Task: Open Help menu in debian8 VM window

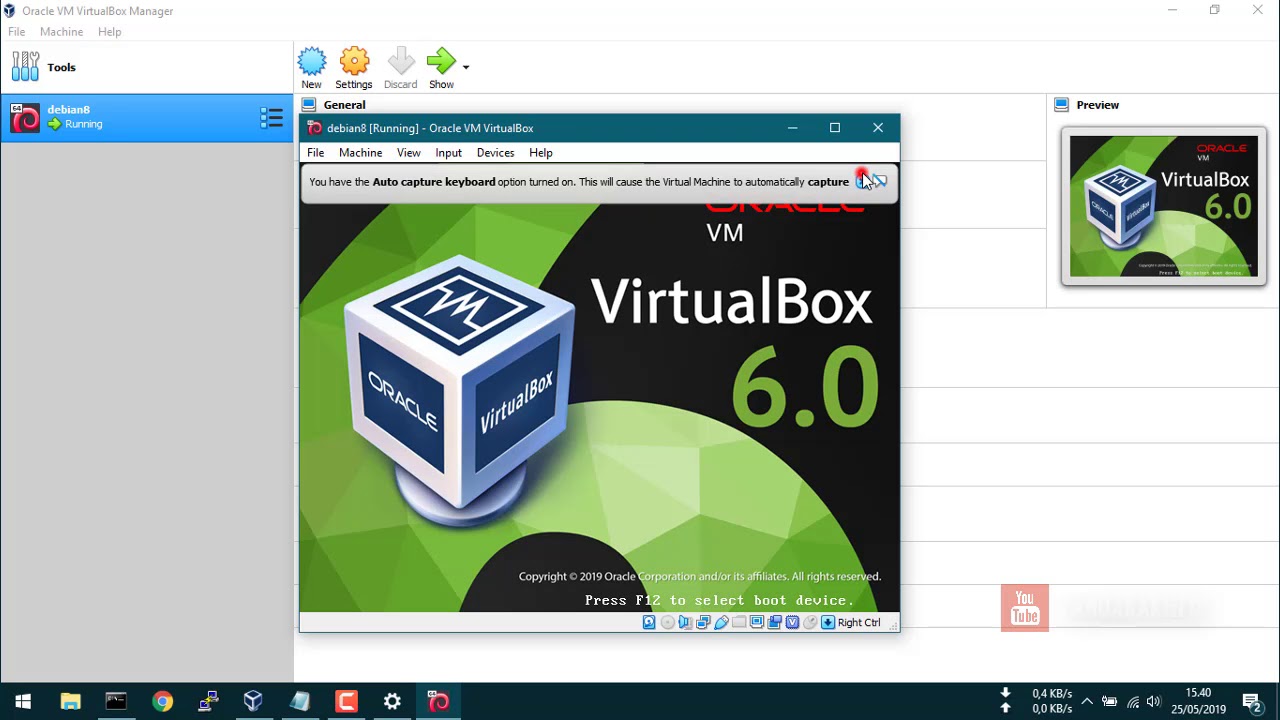Action: pos(541,153)
